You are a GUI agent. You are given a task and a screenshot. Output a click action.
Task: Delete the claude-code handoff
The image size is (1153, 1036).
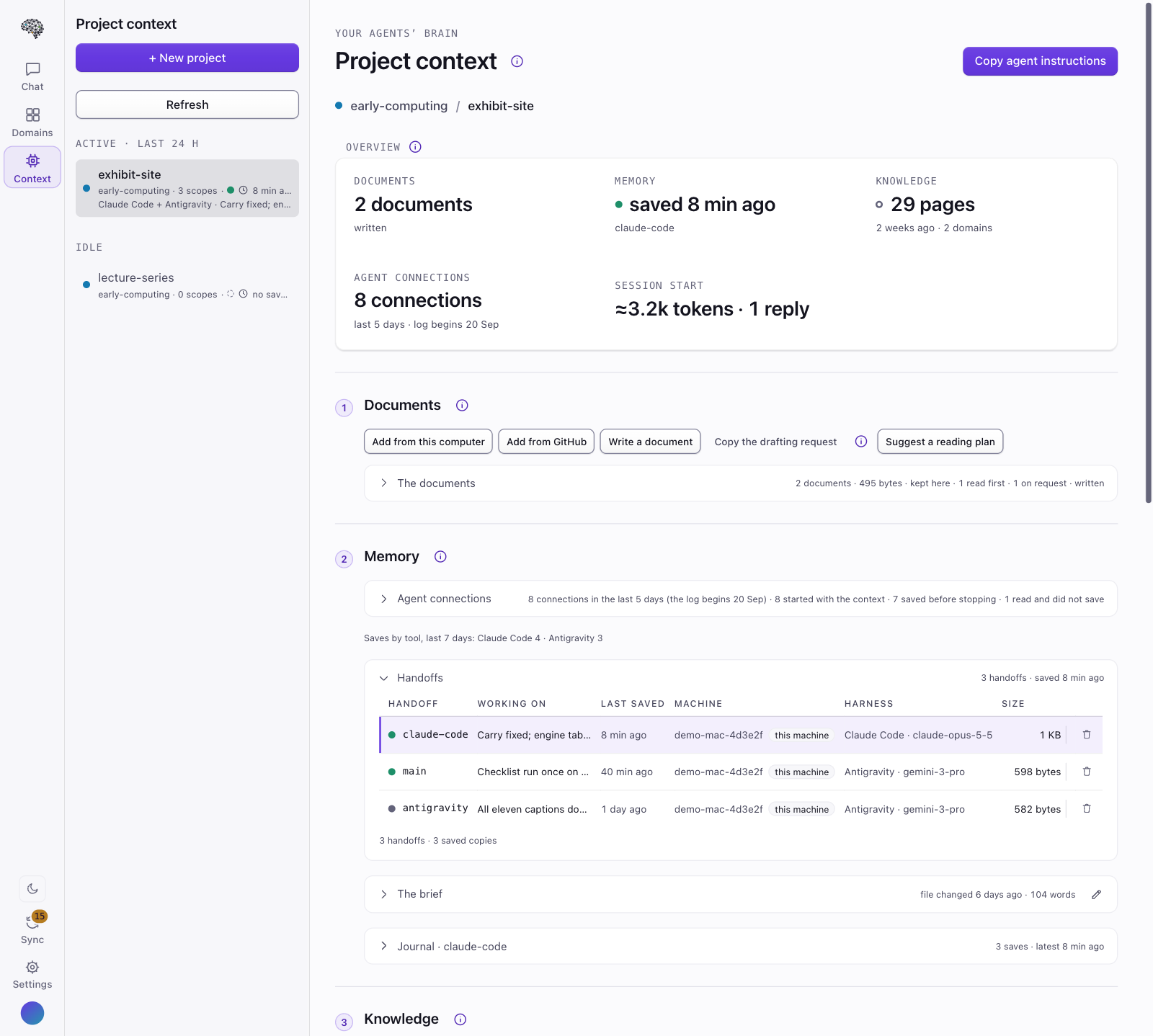pyautogui.click(x=1087, y=735)
